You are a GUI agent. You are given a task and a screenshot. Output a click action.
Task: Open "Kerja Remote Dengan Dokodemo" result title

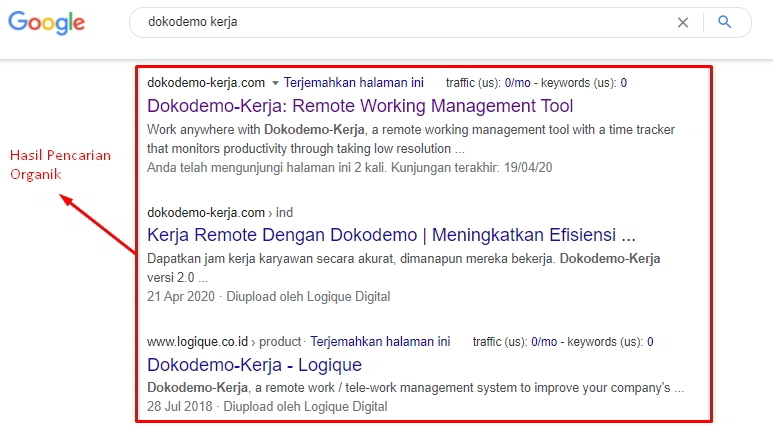tap(391, 236)
